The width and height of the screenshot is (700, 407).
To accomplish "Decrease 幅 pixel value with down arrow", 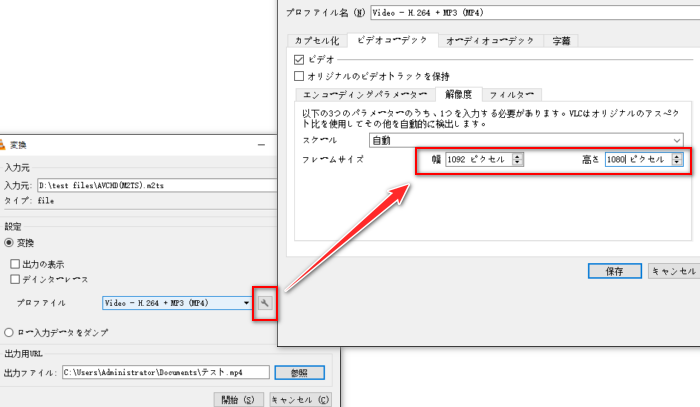I will click(x=517, y=162).
